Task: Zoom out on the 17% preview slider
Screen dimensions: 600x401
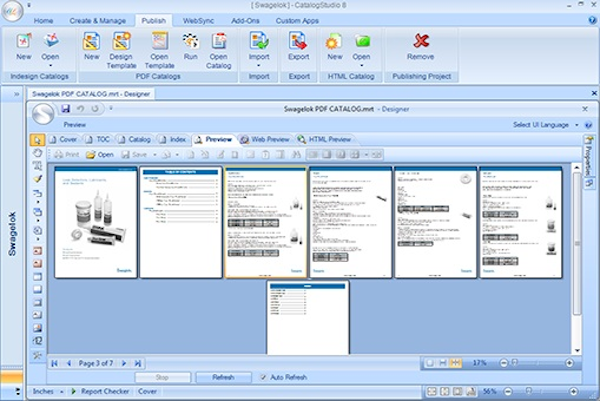Action: pos(504,363)
